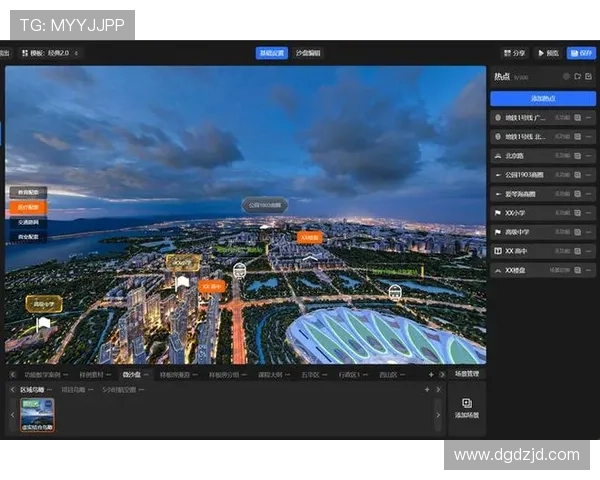Toggle the 教育配套 category filter
Viewport: 600px width, 480px height.
pyautogui.click(x=27, y=192)
